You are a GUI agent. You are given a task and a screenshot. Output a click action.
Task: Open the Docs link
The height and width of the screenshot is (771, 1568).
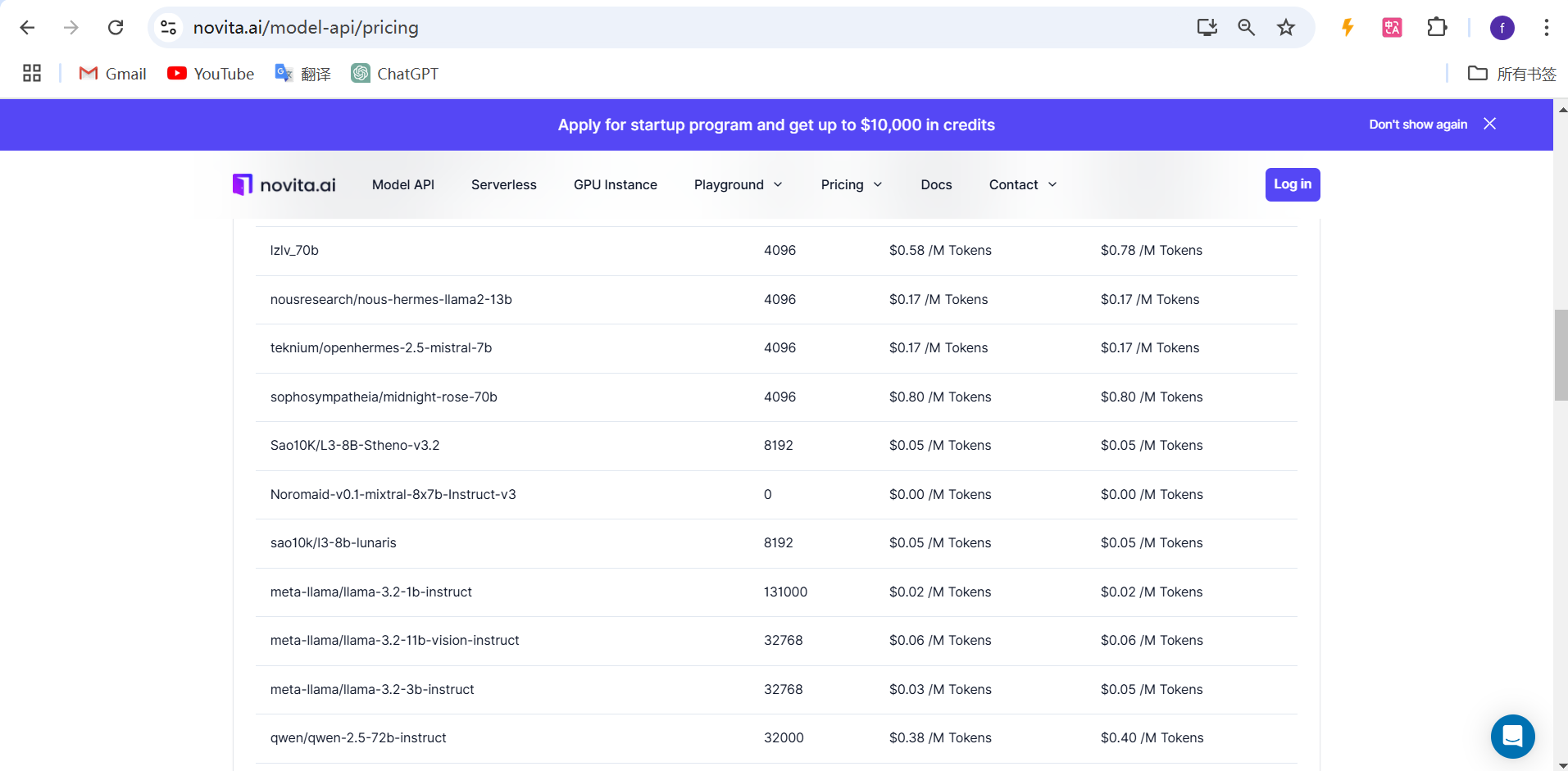936,185
